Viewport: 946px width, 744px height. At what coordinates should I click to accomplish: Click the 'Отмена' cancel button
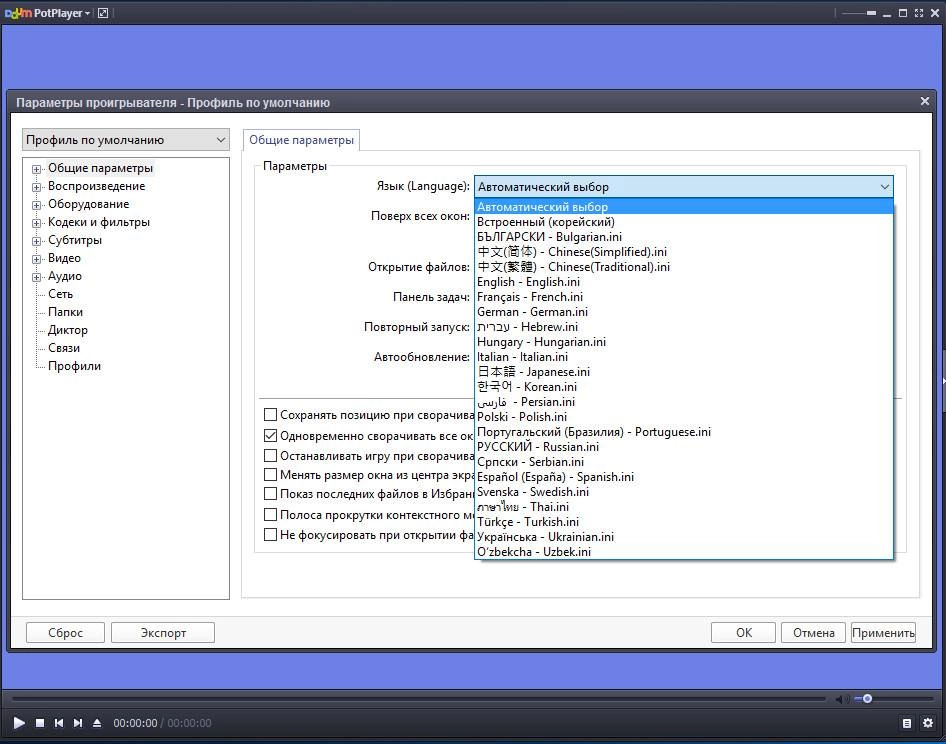[813, 632]
